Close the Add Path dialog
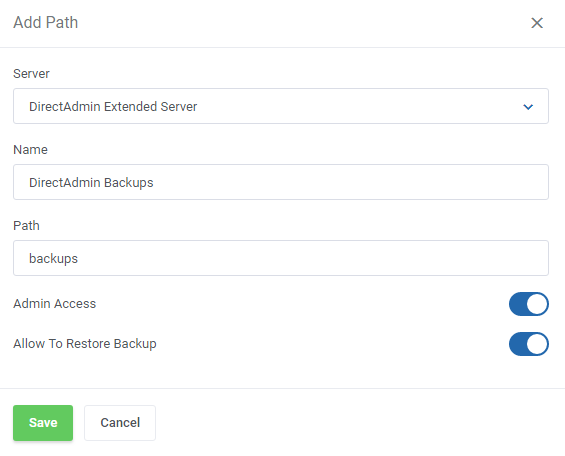This screenshot has width=565, height=456. [x=537, y=23]
